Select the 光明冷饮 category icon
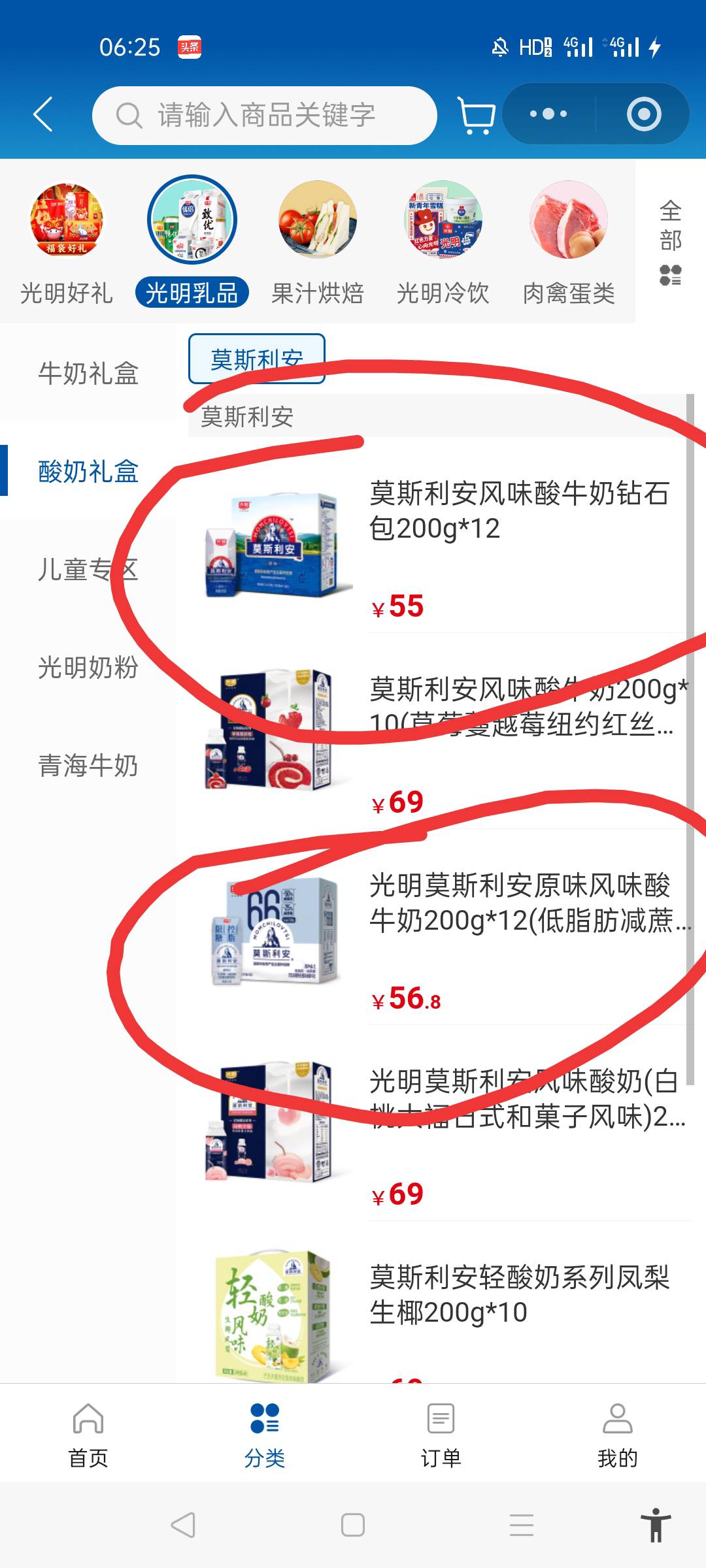 (443, 220)
